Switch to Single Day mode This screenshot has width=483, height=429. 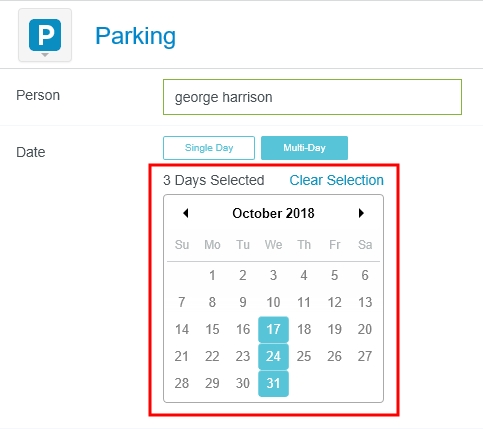point(209,148)
